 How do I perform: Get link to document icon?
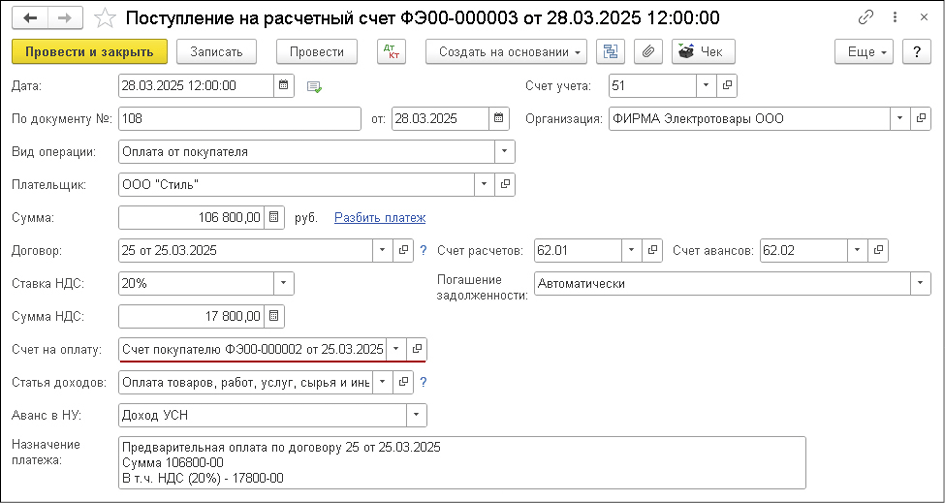[863, 18]
